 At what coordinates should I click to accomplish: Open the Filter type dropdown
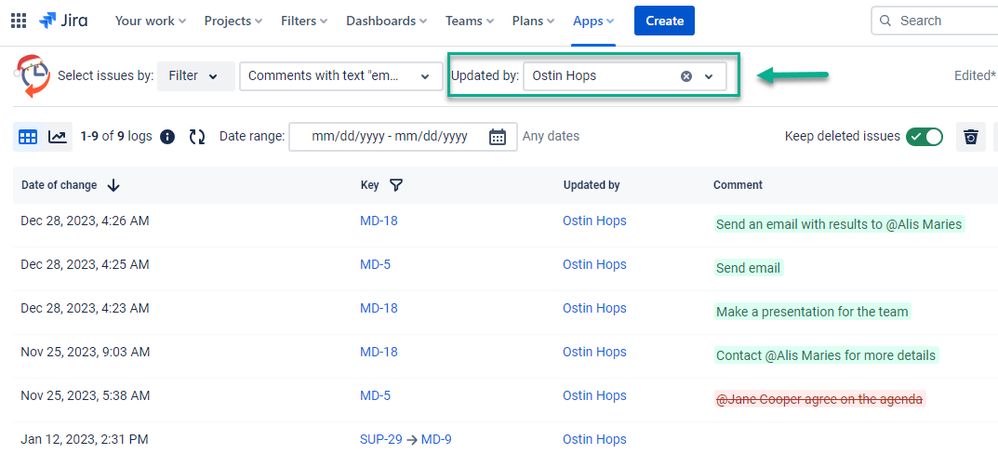click(196, 76)
